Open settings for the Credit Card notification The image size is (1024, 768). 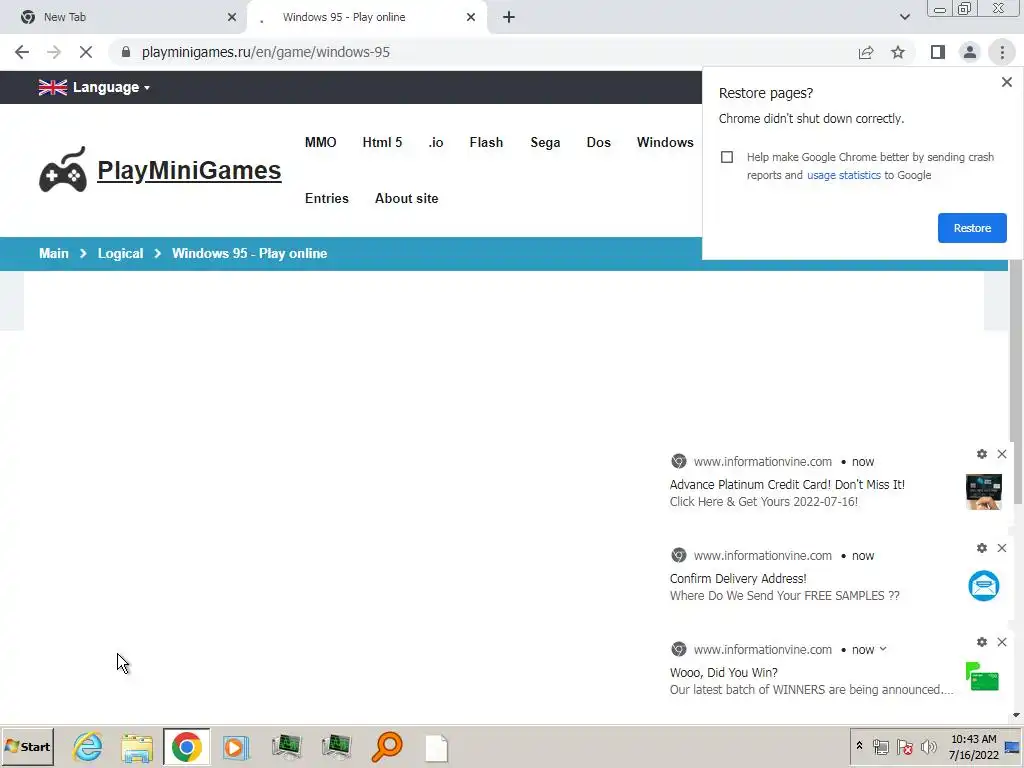tap(982, 454)
